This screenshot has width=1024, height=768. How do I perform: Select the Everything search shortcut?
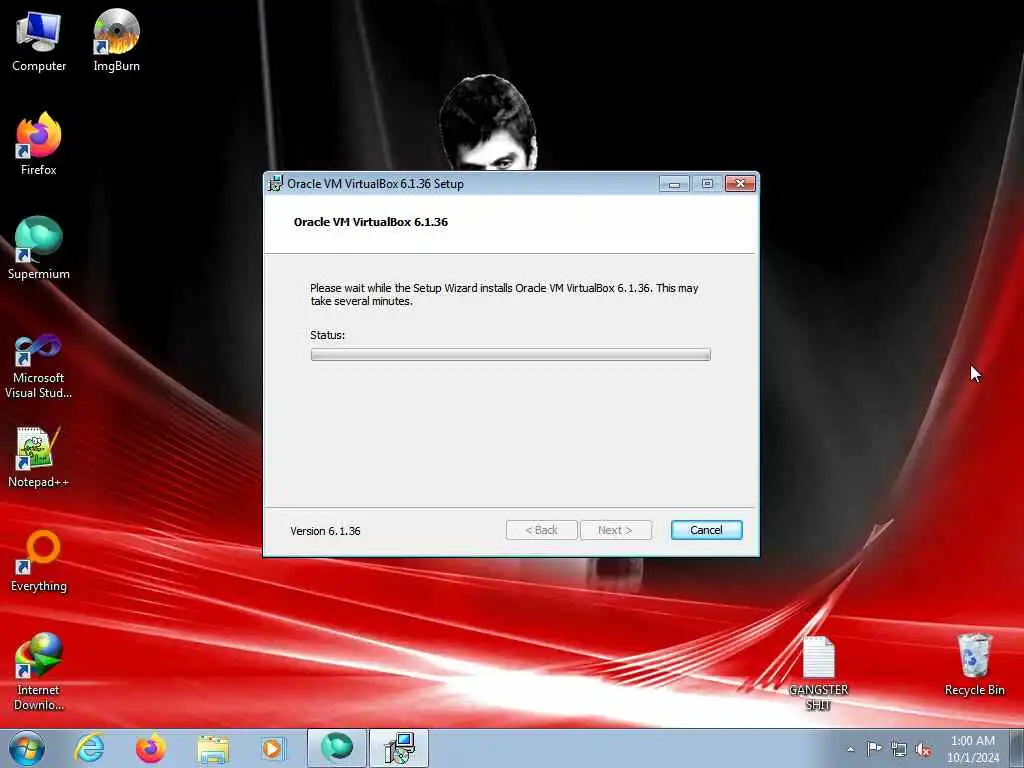point(39,561)
